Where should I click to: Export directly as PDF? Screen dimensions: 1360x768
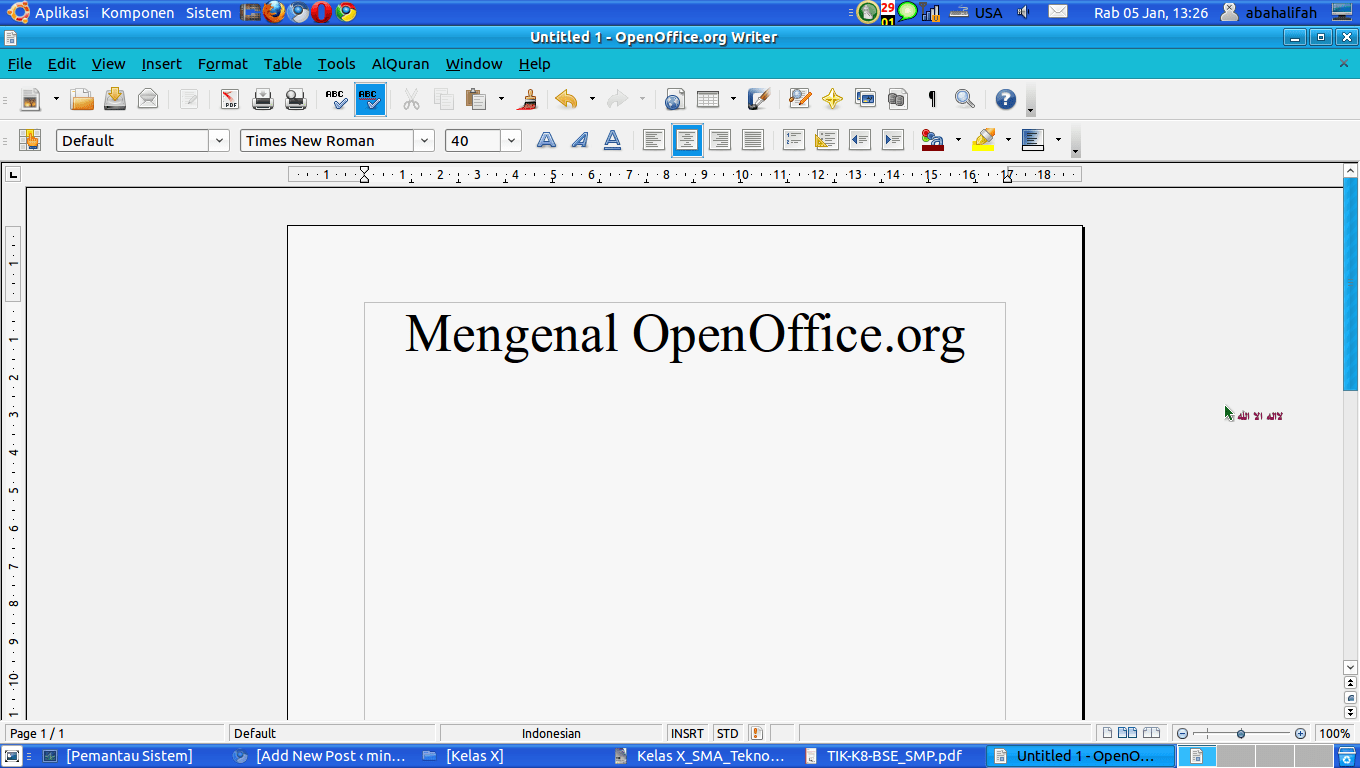230,99
